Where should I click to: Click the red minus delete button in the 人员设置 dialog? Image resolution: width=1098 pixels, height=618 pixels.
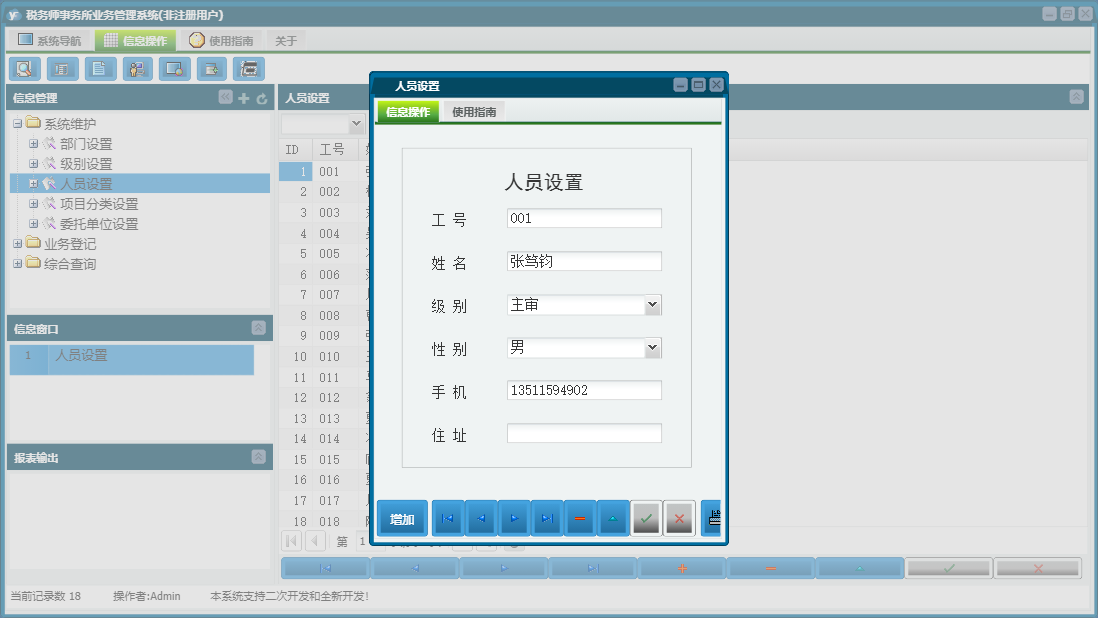tap(580, 519)
